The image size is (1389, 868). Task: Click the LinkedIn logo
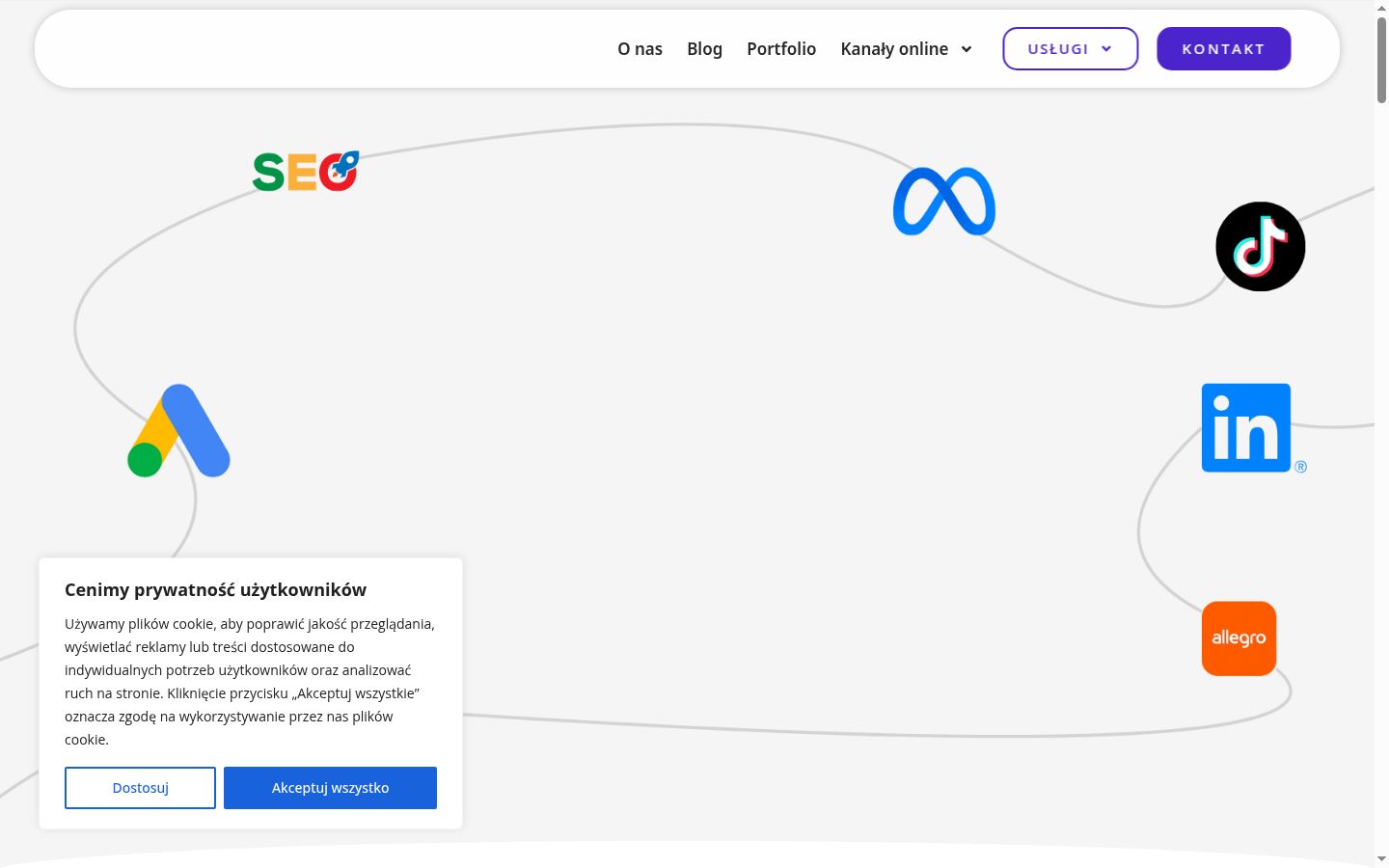(1253, 428)
